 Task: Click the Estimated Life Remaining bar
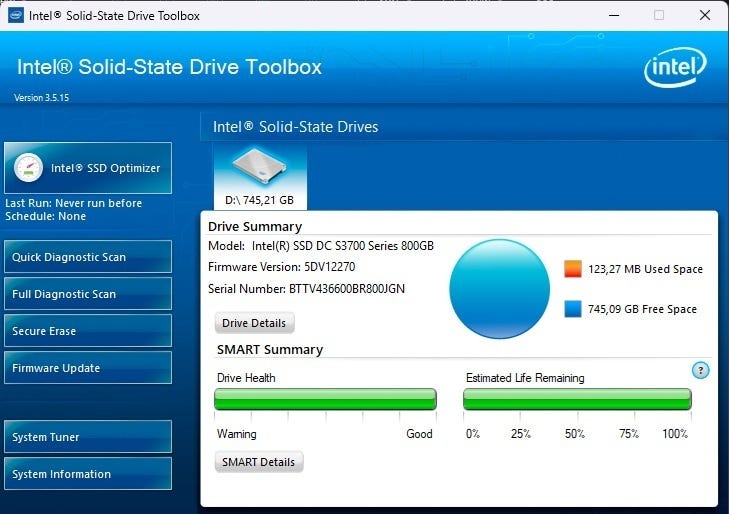pos(577,399)
